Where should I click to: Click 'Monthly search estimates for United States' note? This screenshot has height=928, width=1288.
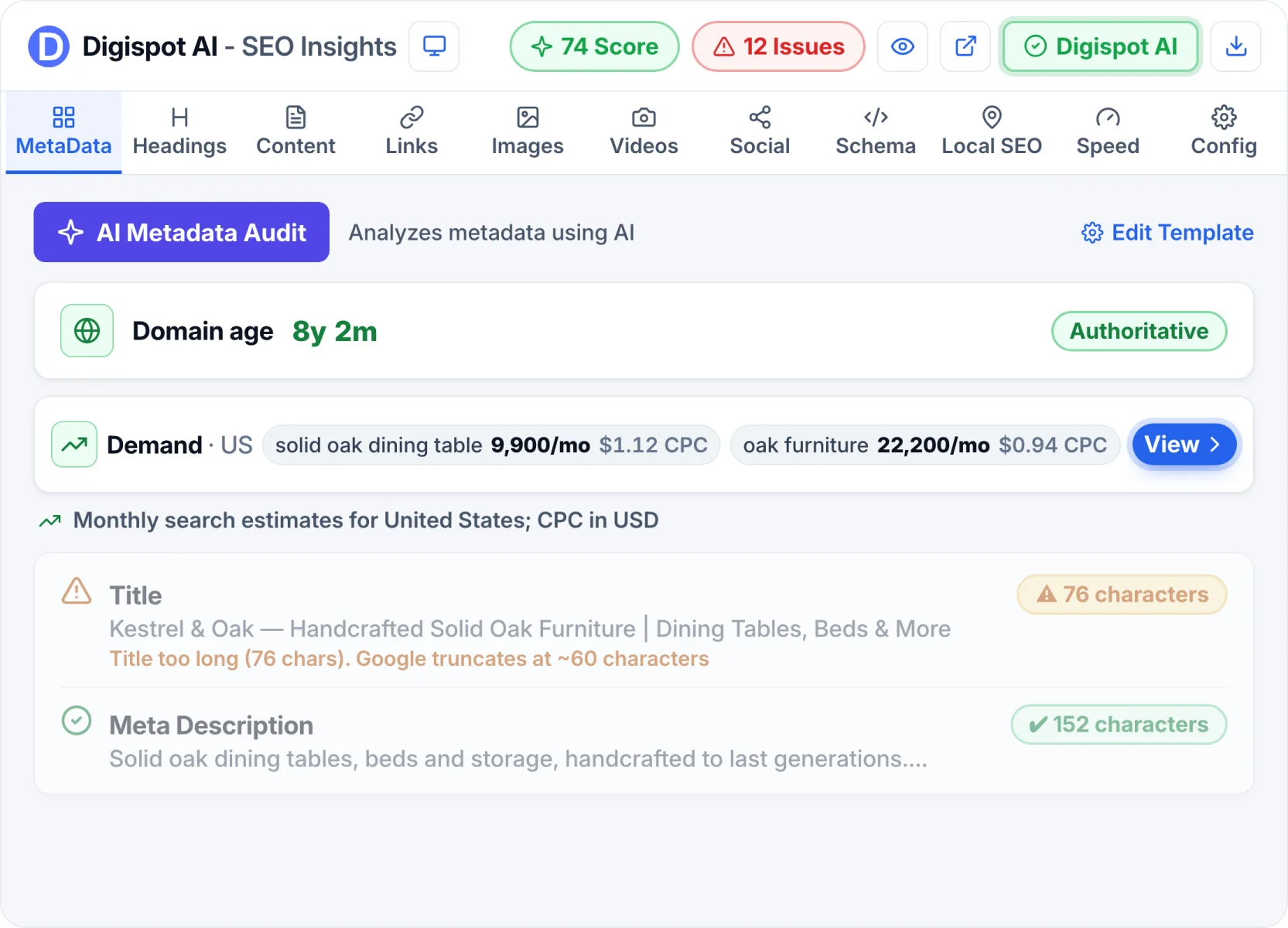click(x=366, y=520)
